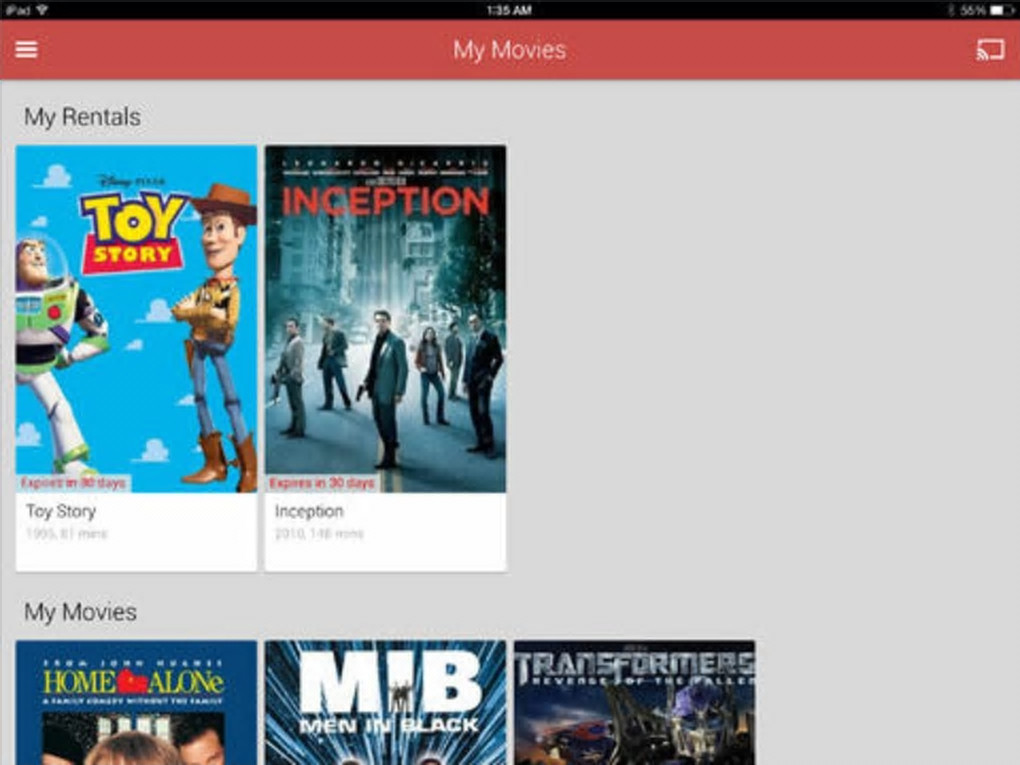Image resolution: width=1020 pixels, height=765 pixels.
Task: Tap the battery indicator in status bar
Action: coord(1001,10)
